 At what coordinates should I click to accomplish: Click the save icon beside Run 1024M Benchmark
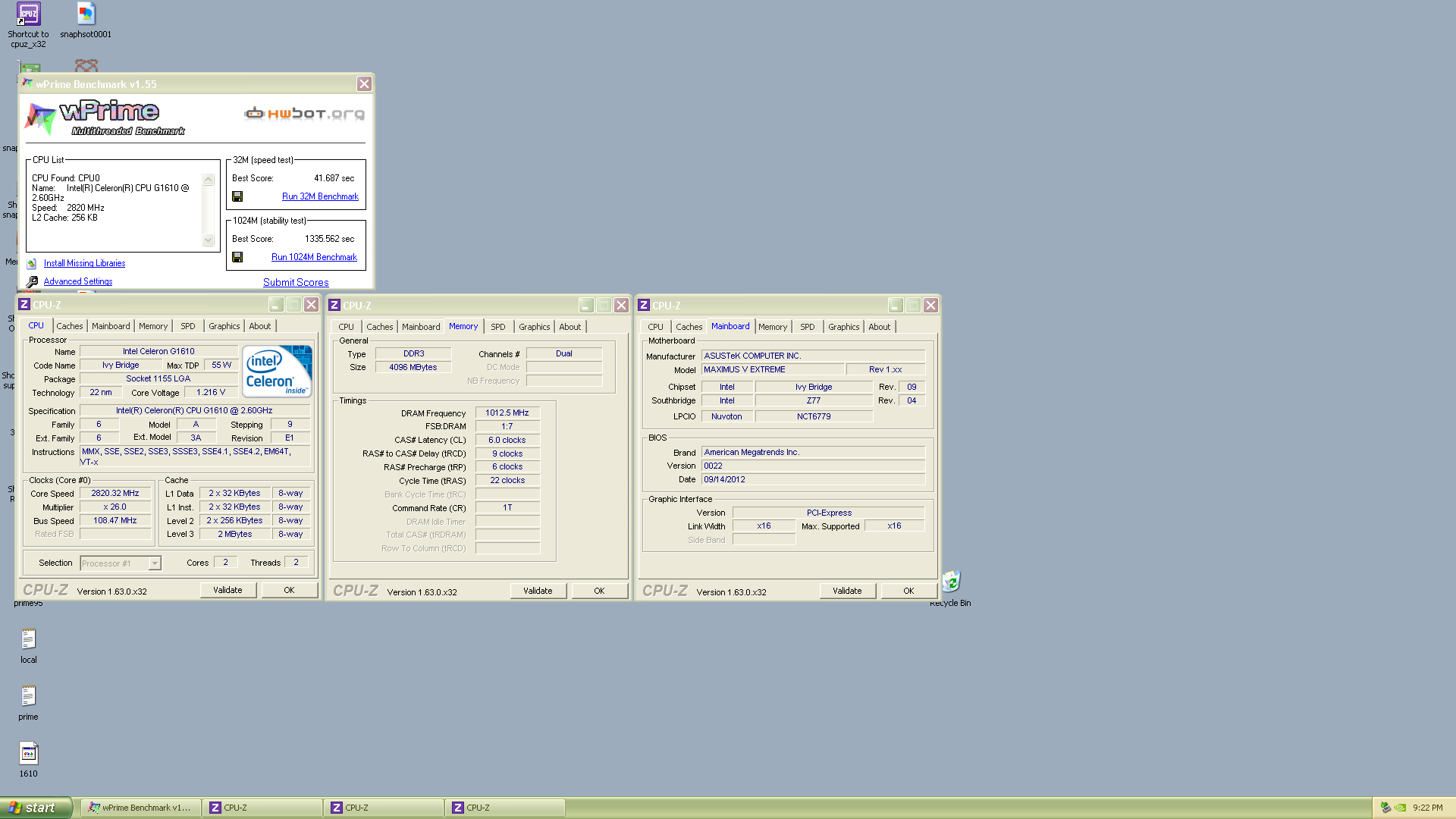coord(237,257)
